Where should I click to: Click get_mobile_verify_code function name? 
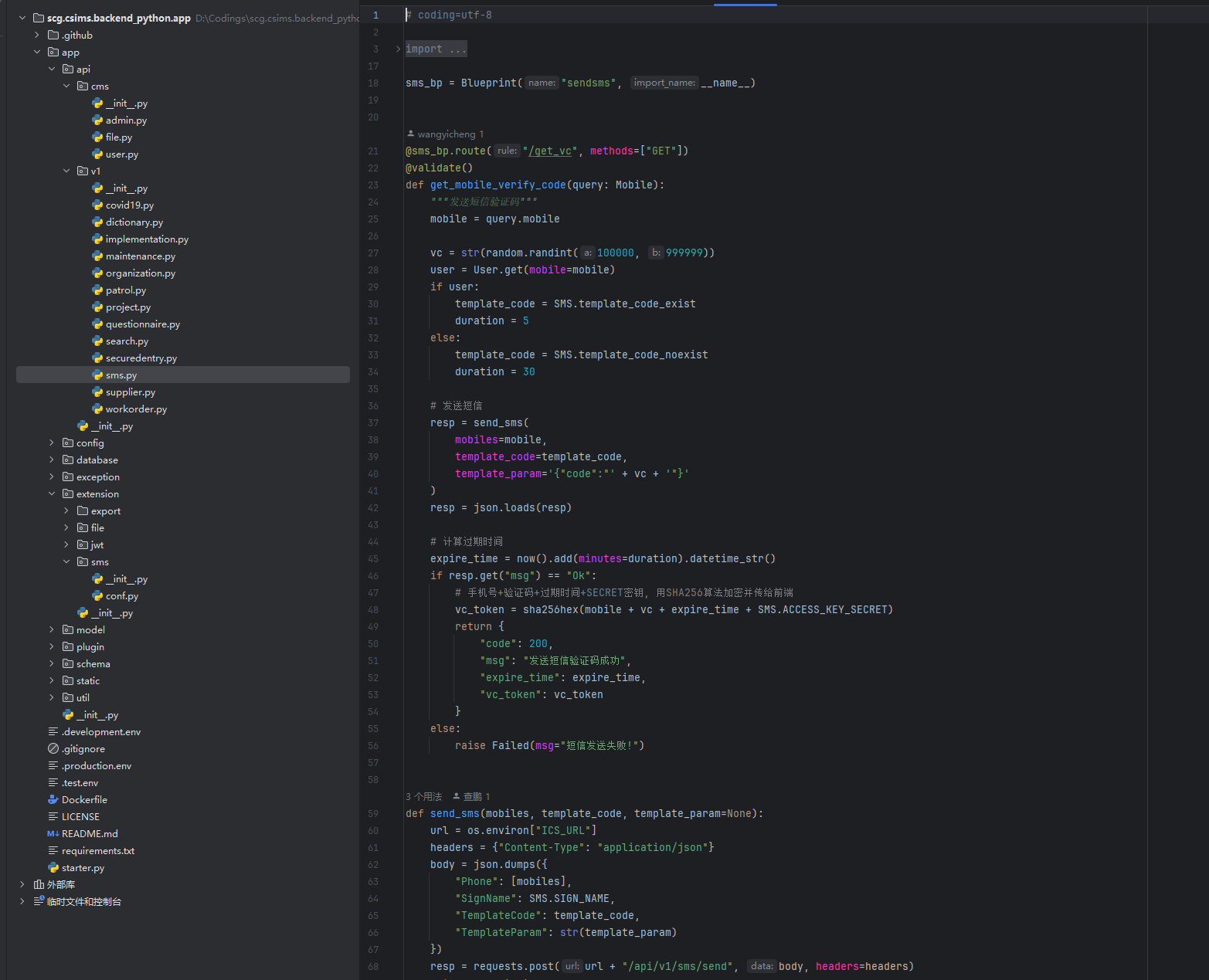point(498,185)
